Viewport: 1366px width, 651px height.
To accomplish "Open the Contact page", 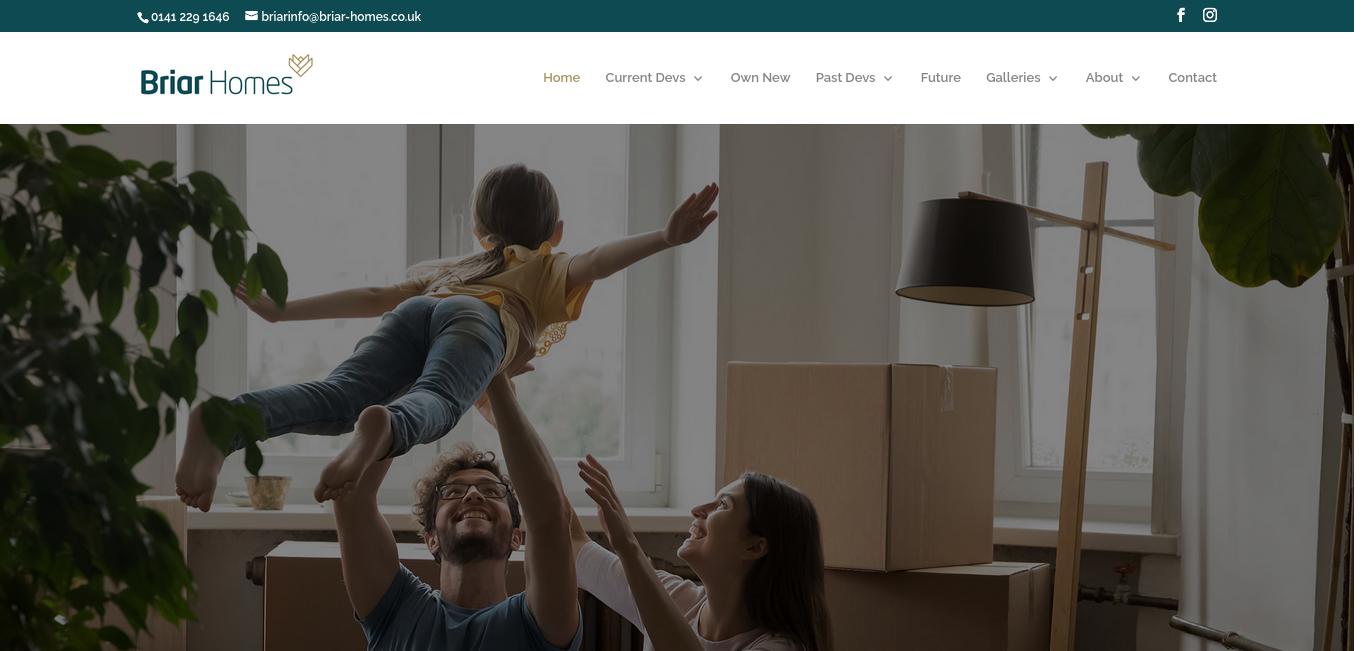I will click(x=1192, y=78).
